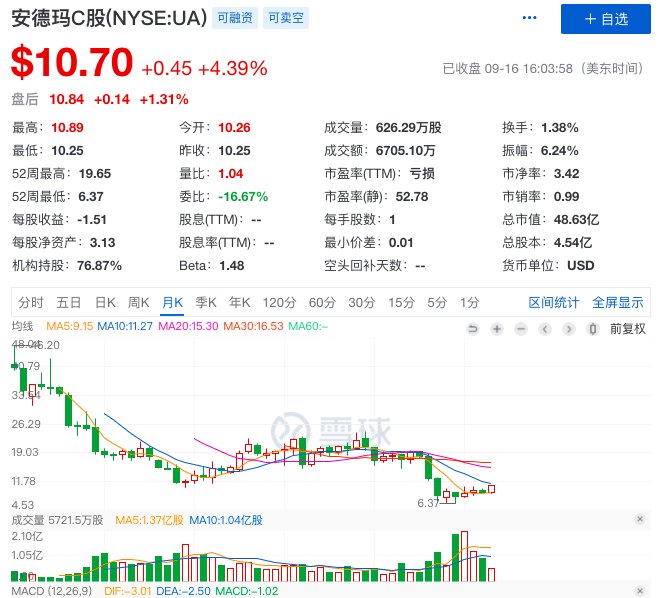This screenshot has height=598, width=672.
Task: Switch to the 5分 chart tab
Action: (437, 303)
